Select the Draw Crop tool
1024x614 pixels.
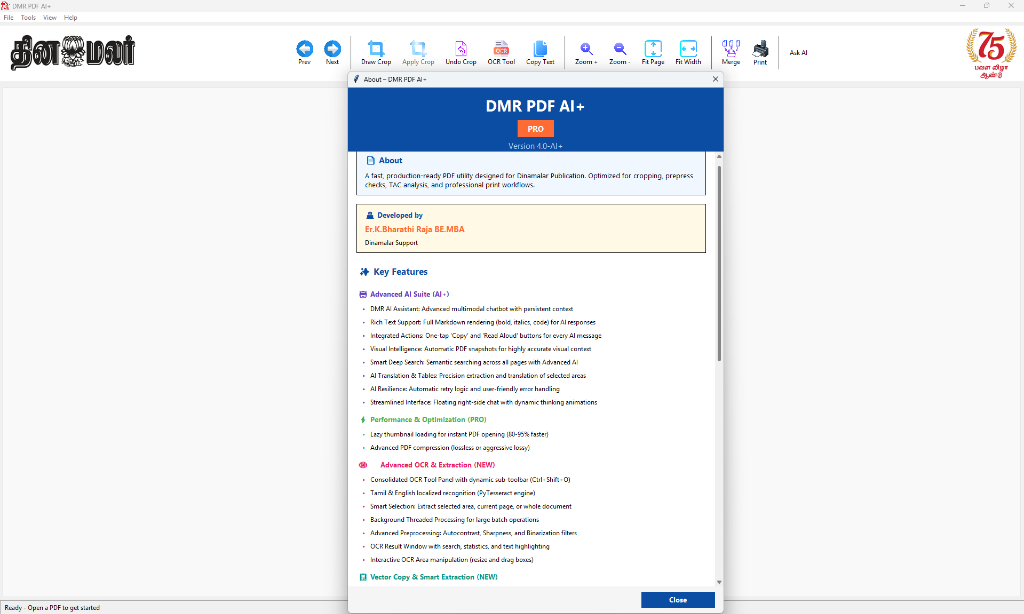point(376,52)
